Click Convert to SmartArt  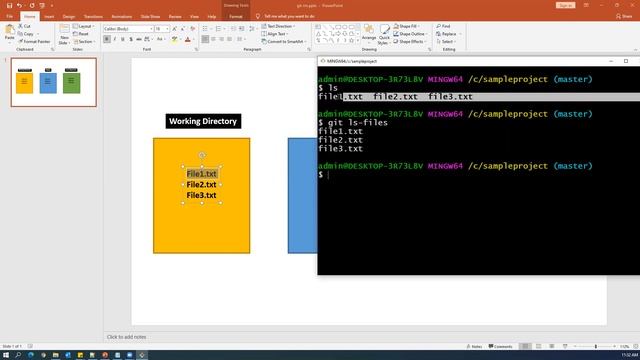[x=284, y=42]
